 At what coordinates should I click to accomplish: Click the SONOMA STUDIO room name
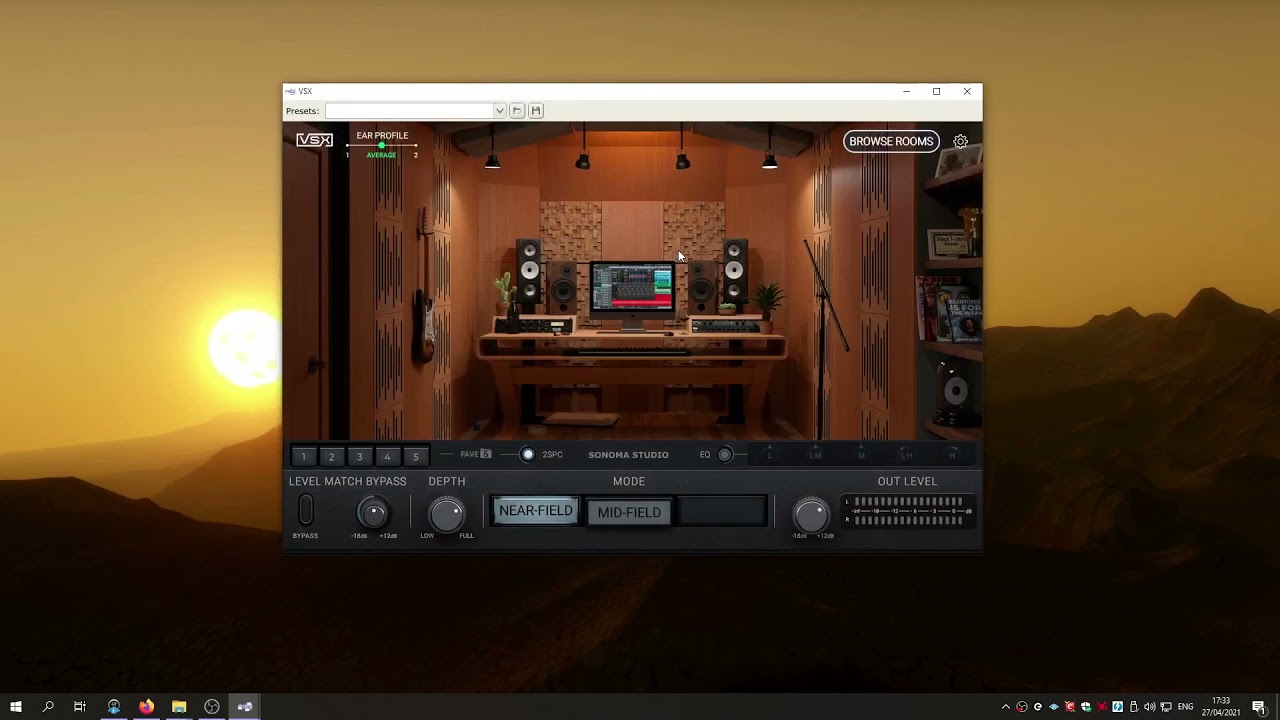tap(628, 455)
